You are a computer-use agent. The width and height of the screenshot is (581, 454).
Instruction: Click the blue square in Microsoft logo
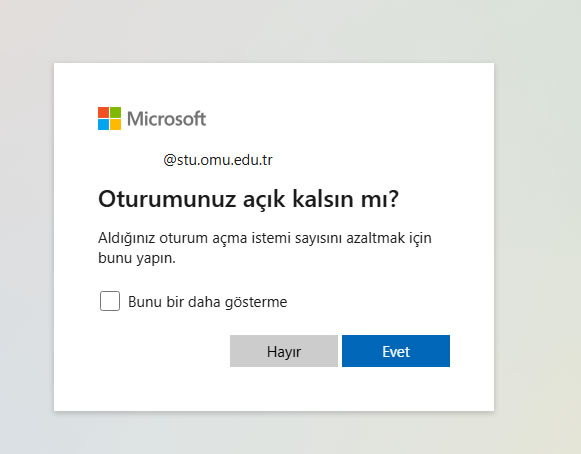(103, 125)
